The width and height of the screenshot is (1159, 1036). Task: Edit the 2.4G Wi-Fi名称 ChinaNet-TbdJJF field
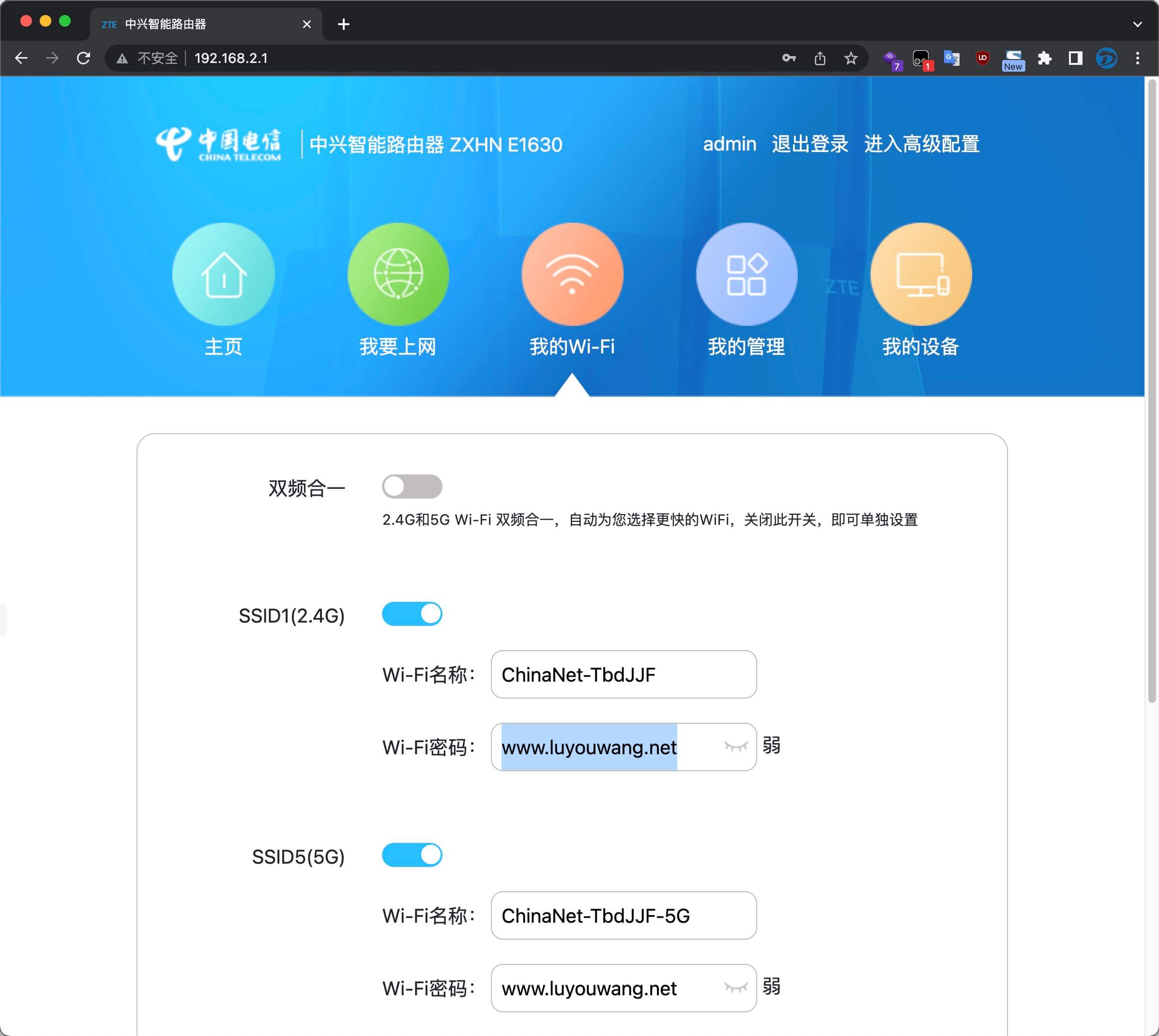point(624,674)
